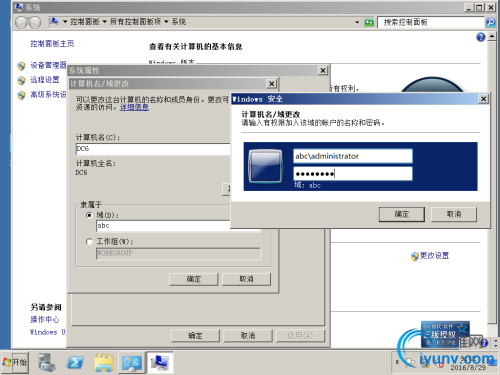Open 远程设置 link
This screenshot has height=375, width=500.
coord(45,80)
